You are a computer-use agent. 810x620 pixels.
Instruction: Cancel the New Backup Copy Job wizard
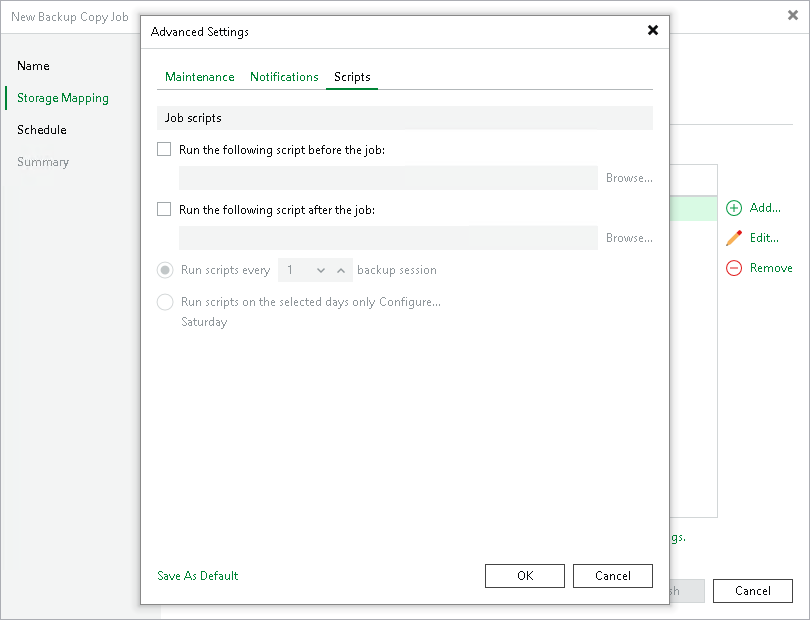pyautogui.click(x=753, y=591)
